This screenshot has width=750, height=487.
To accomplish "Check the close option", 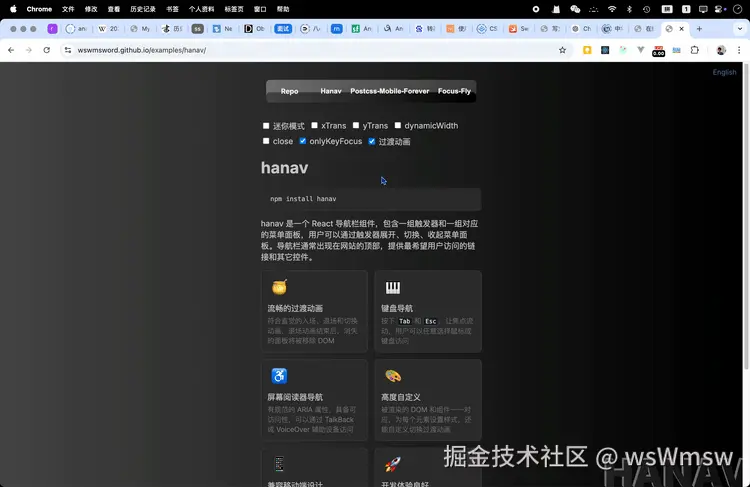I will [266, 141].
